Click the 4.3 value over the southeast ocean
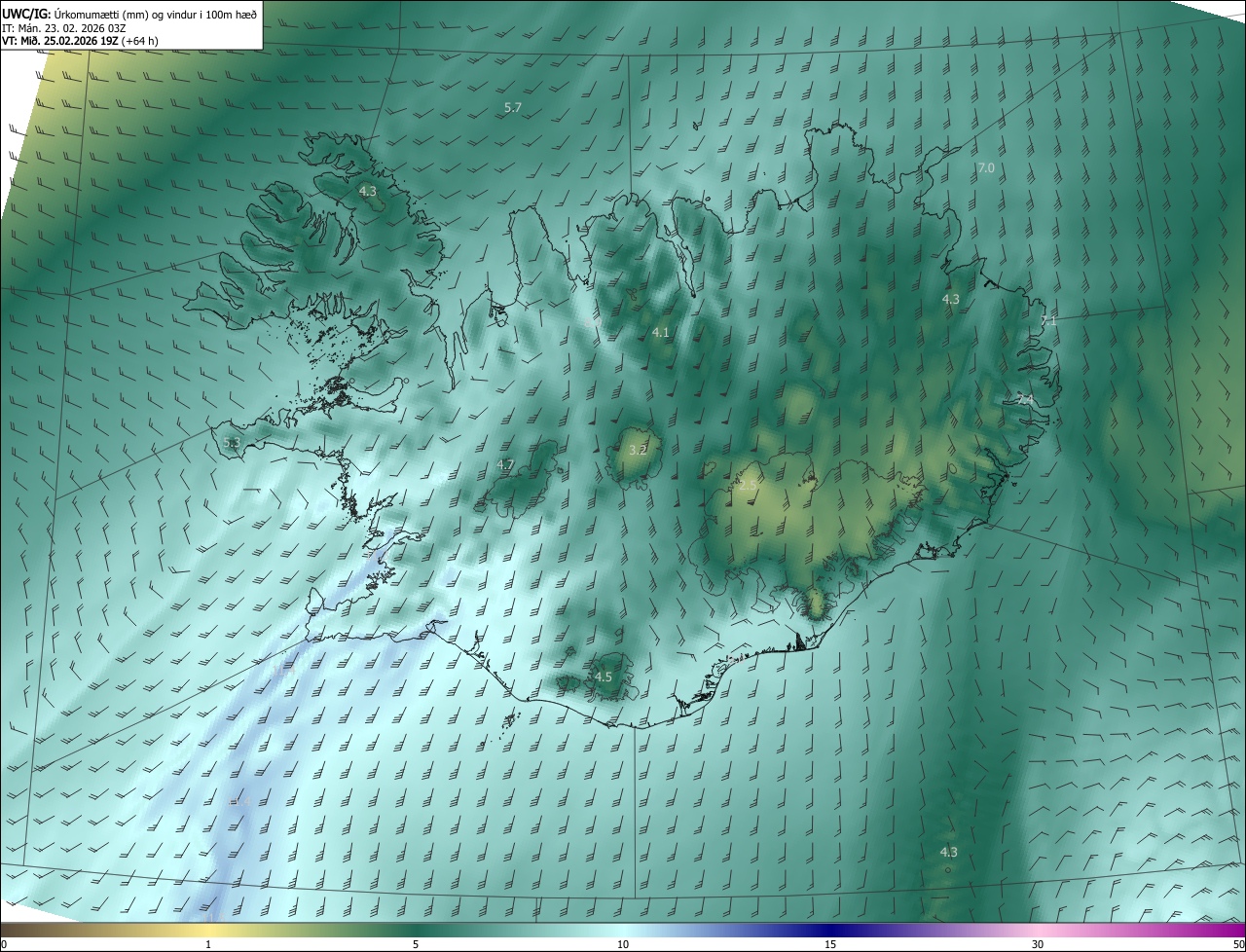 click(x=948, y=853)
